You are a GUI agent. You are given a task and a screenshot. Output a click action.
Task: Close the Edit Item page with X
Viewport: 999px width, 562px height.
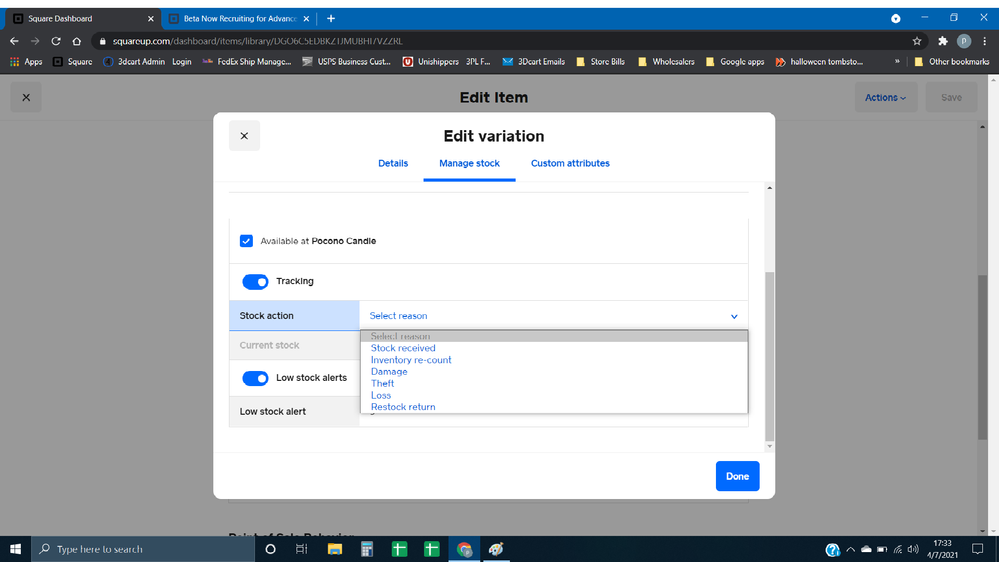click(26, 98)
